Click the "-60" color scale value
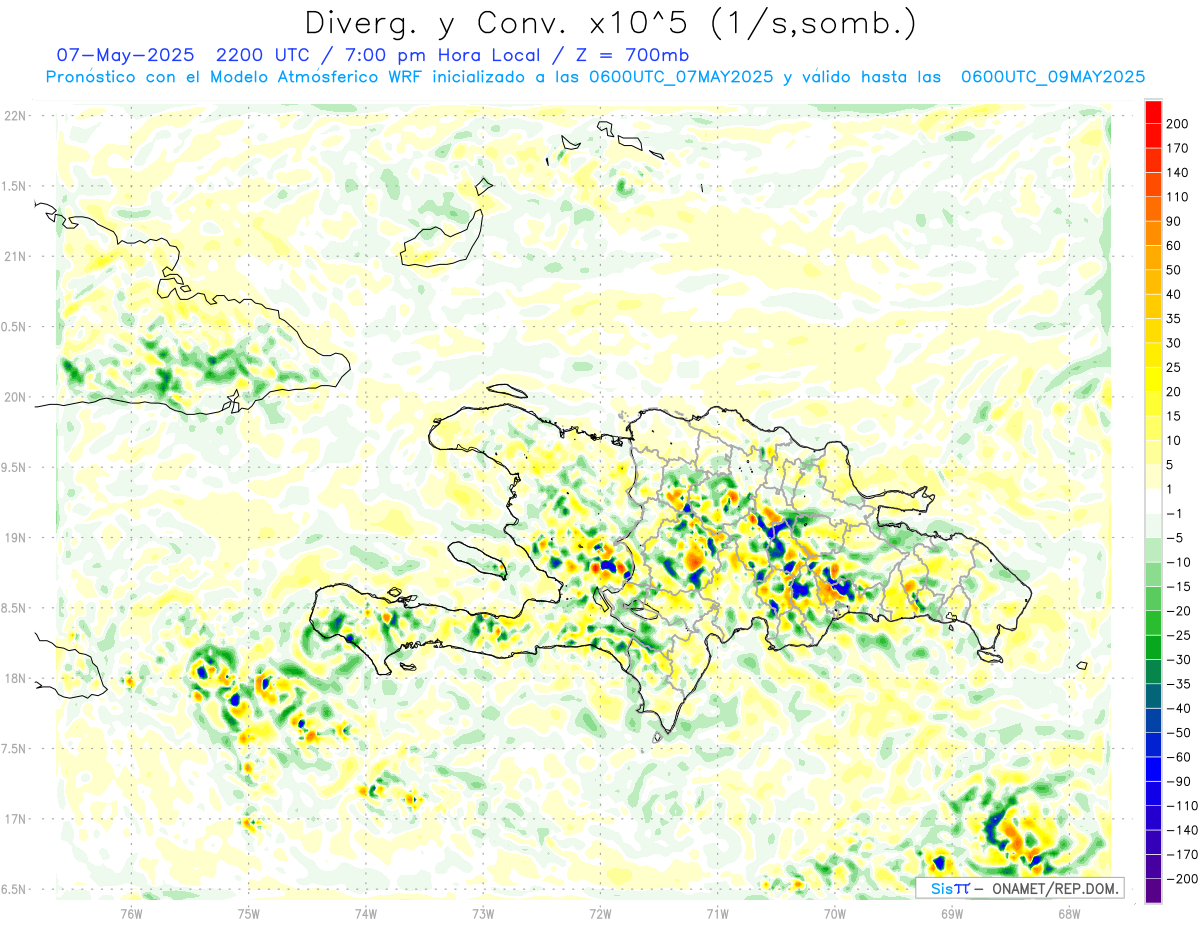Screen dimensions: 1200x927 point(1181,757)
